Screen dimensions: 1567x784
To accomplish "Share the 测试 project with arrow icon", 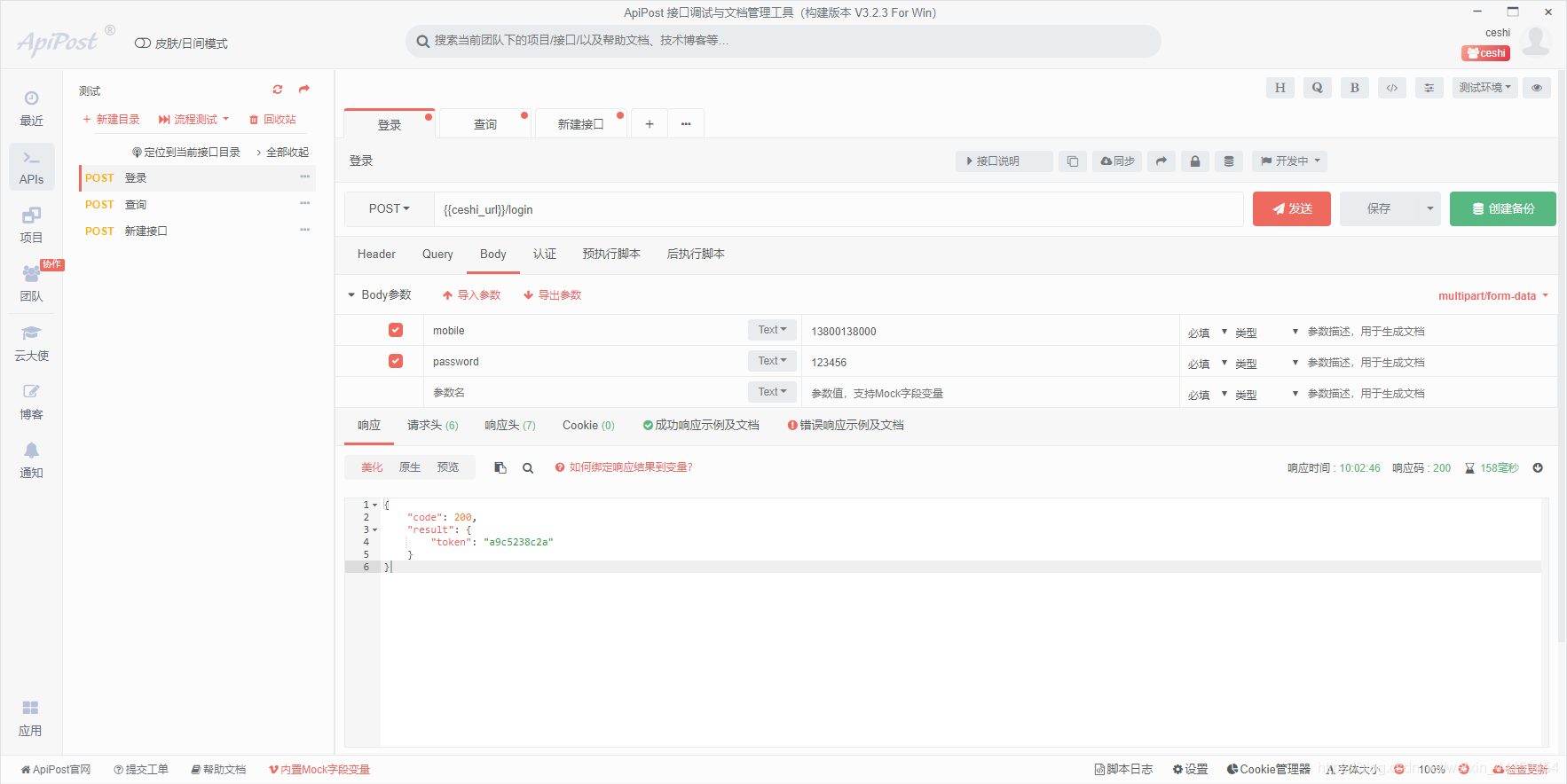I will click(304, 90).
